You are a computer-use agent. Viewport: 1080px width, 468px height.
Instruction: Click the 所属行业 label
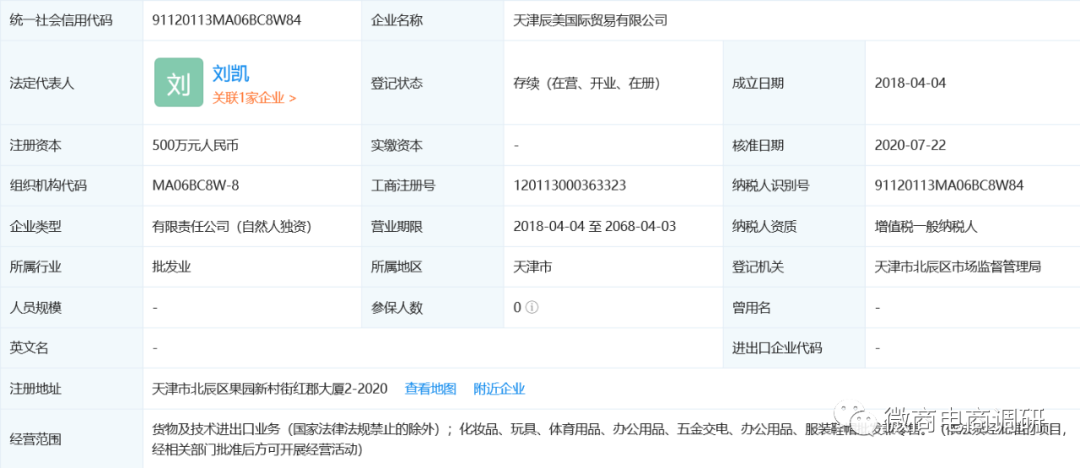[x=35, y=267]
